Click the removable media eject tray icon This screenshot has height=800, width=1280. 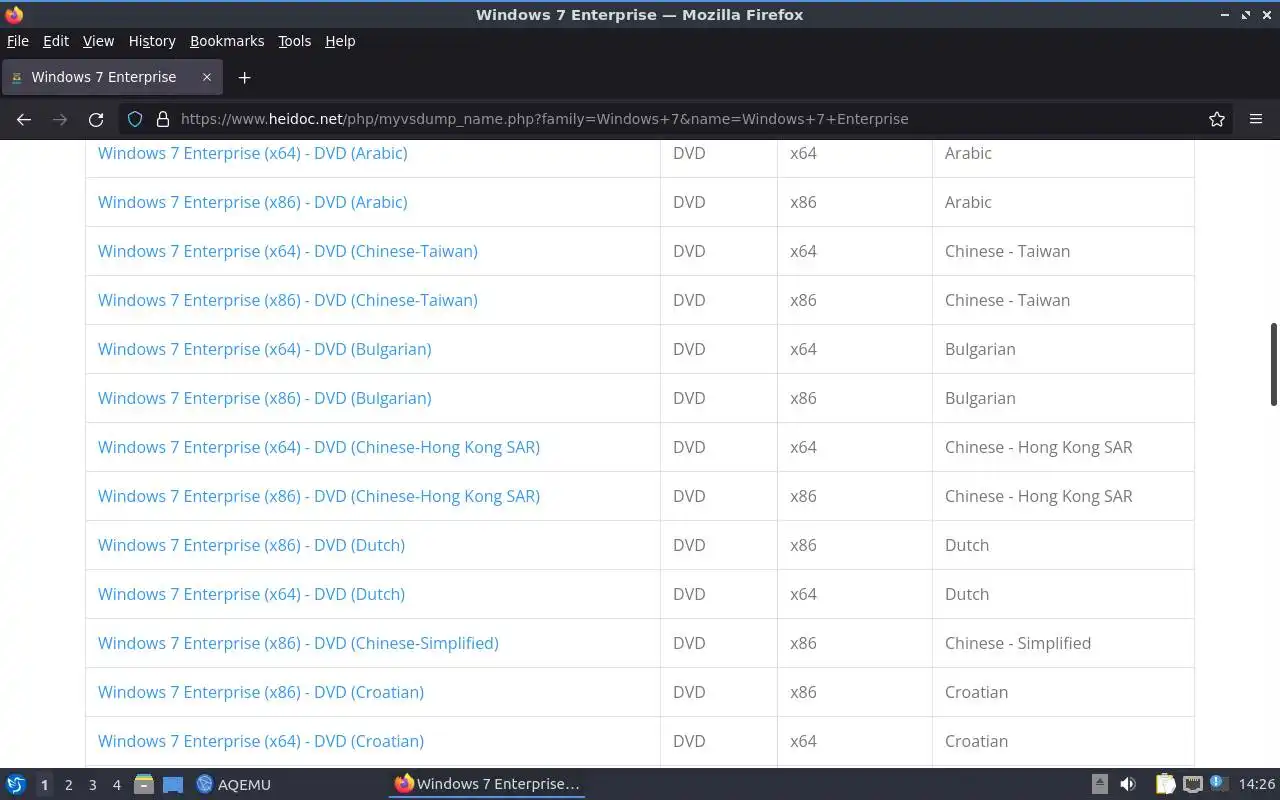pyautogui.click(x=1099, y=784)
